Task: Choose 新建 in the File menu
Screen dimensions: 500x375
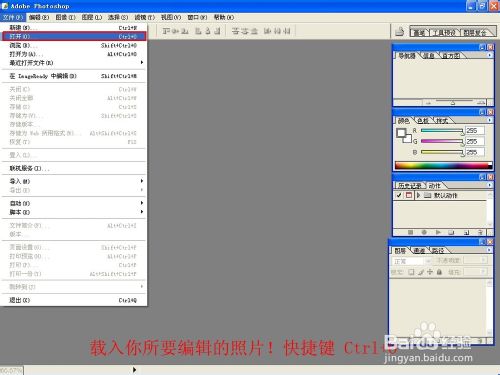Action: coord(74,28)
